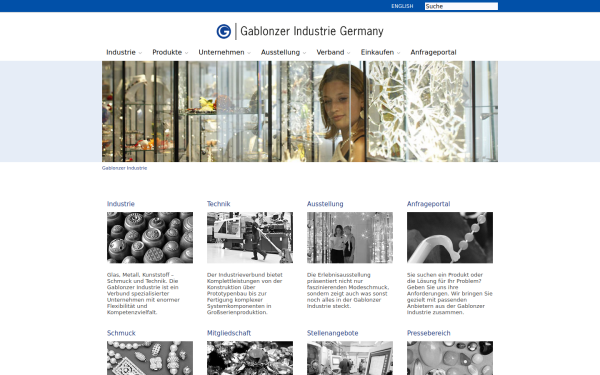Expand the chevron next to Industrie menu
Viewport: 600px width, 375px height.
[x=140, y=53]
